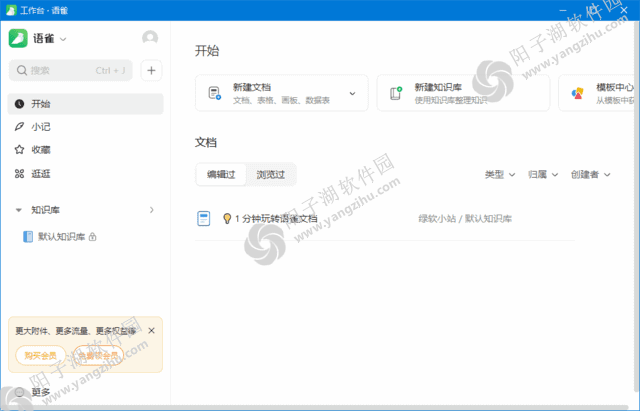
Task: Click the 新建文档 card
Action: click(282, 93)
